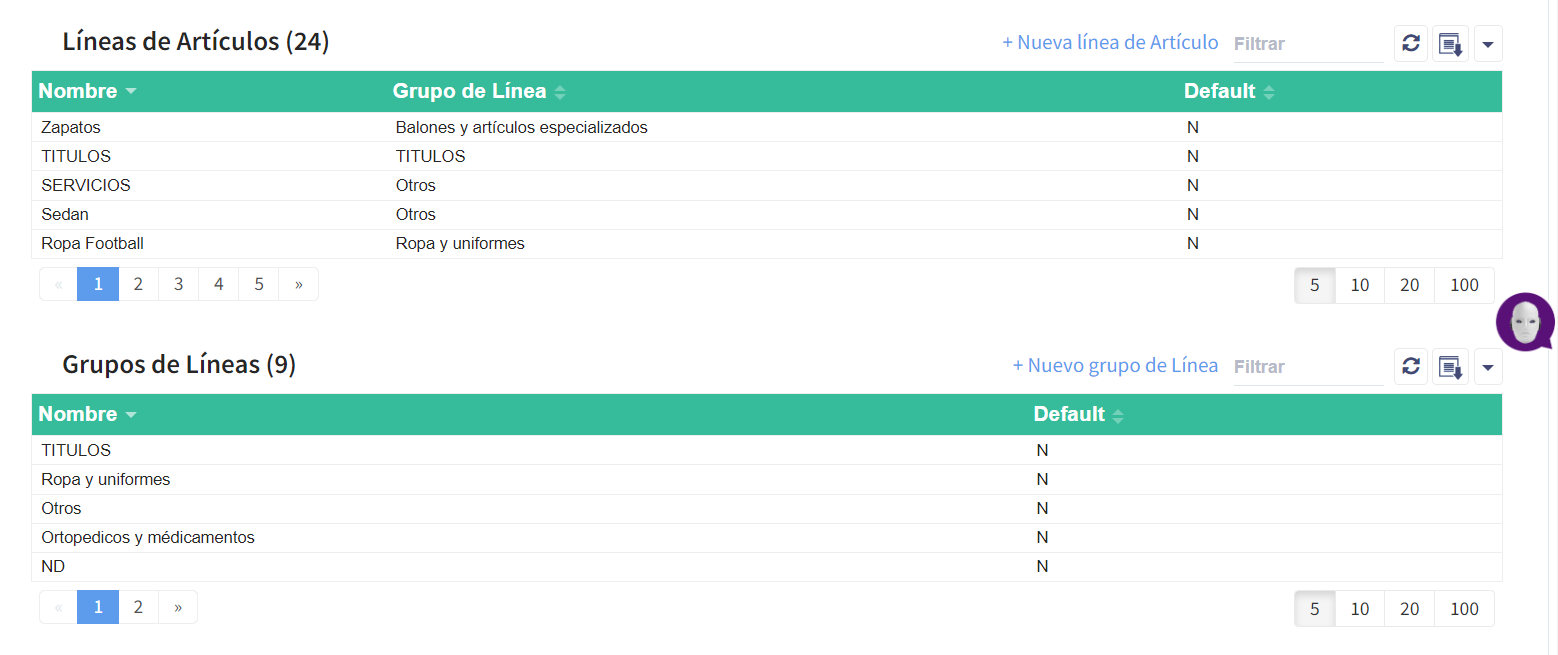This screenshot has width=1558, height=655.
Task: Click '+ Nueva línea de Artículo' link
Action: [x=1110, y=43]
